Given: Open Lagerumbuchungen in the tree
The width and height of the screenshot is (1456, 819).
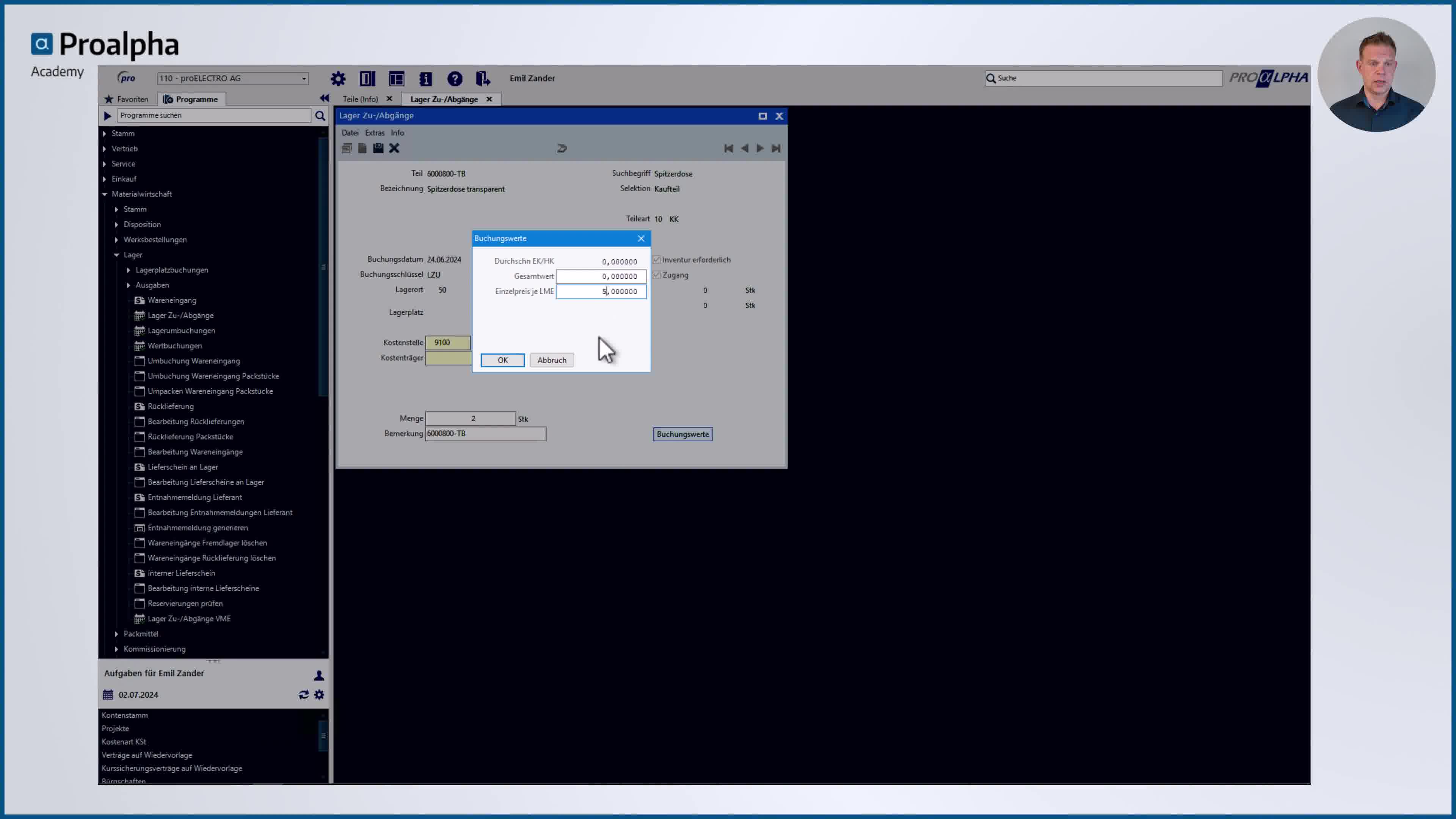Looking at the screenshot, I should tap(181, 331).
